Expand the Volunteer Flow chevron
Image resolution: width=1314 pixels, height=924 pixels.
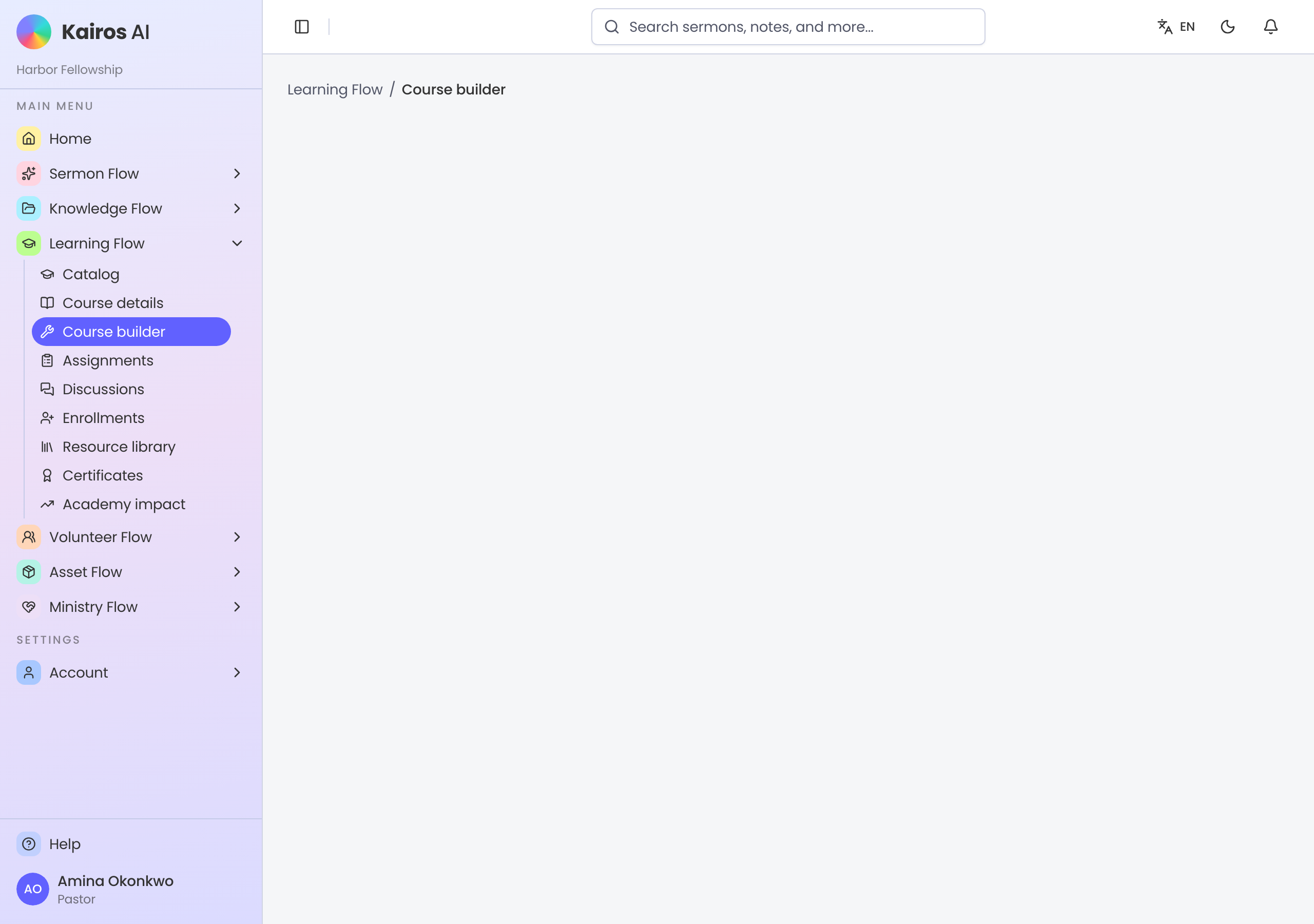237,537
